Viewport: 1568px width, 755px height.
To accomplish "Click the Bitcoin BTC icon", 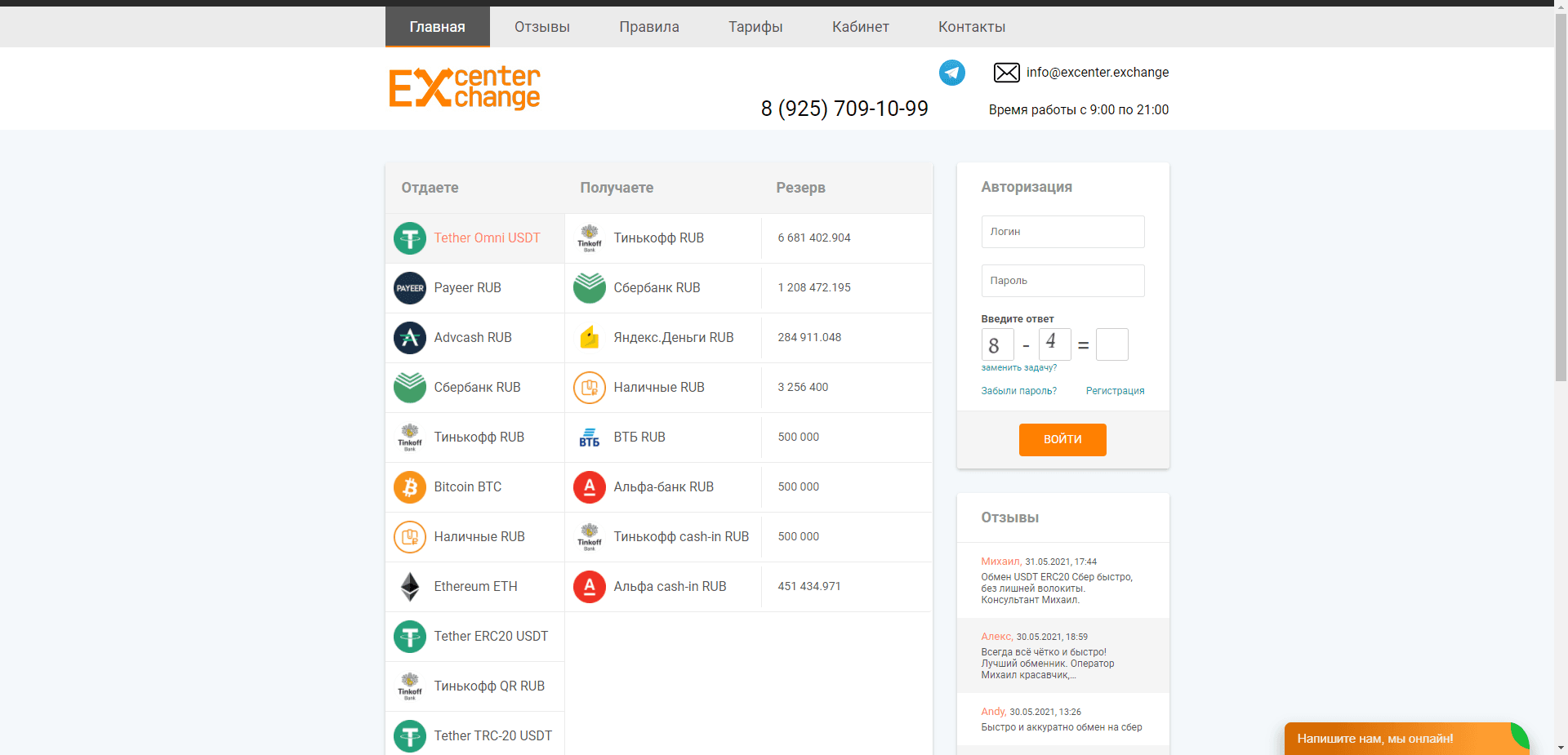I will pyautogui.click(x=409, y=486).
